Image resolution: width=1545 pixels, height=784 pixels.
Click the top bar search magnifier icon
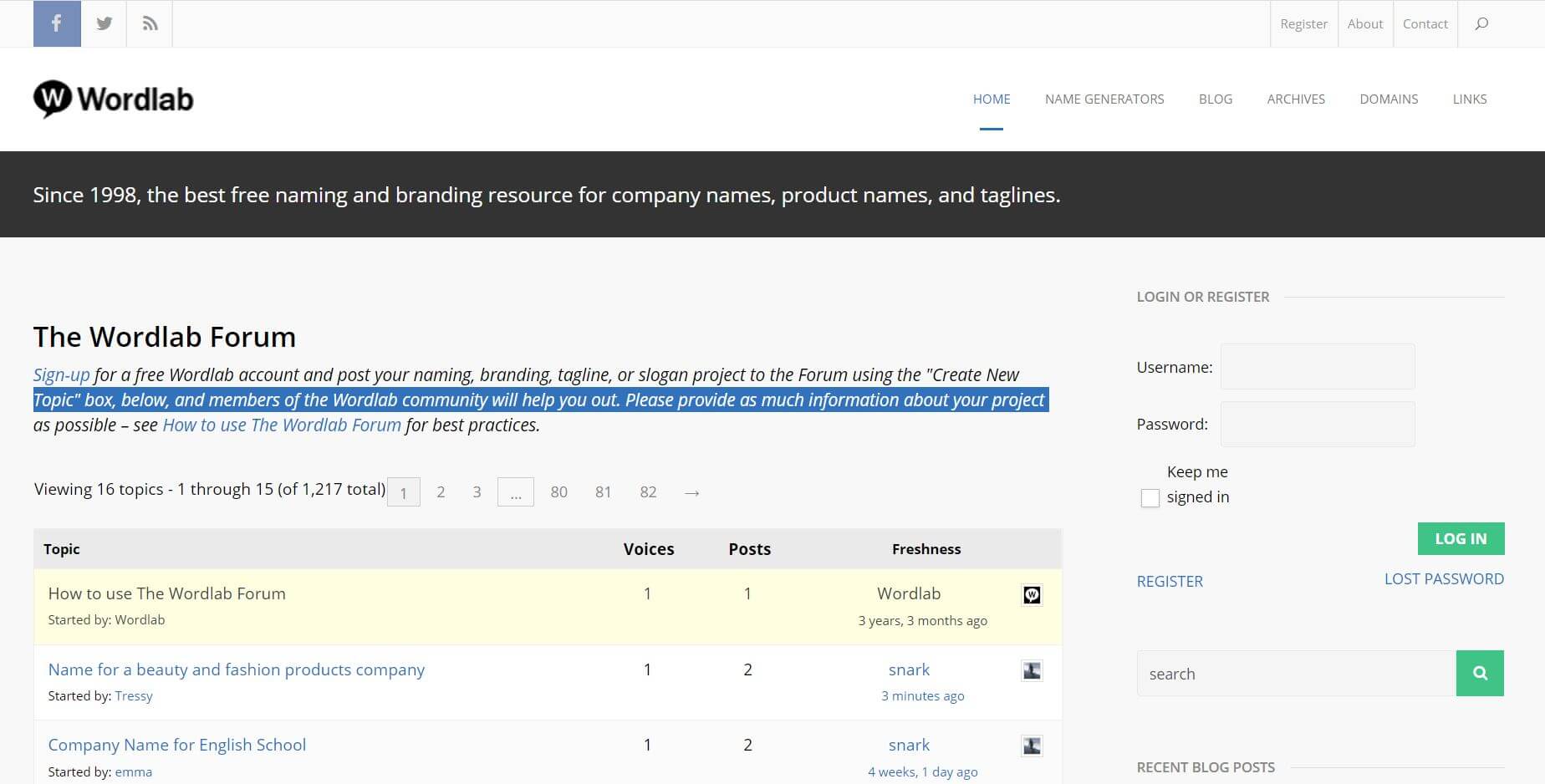pos(1481,23)
